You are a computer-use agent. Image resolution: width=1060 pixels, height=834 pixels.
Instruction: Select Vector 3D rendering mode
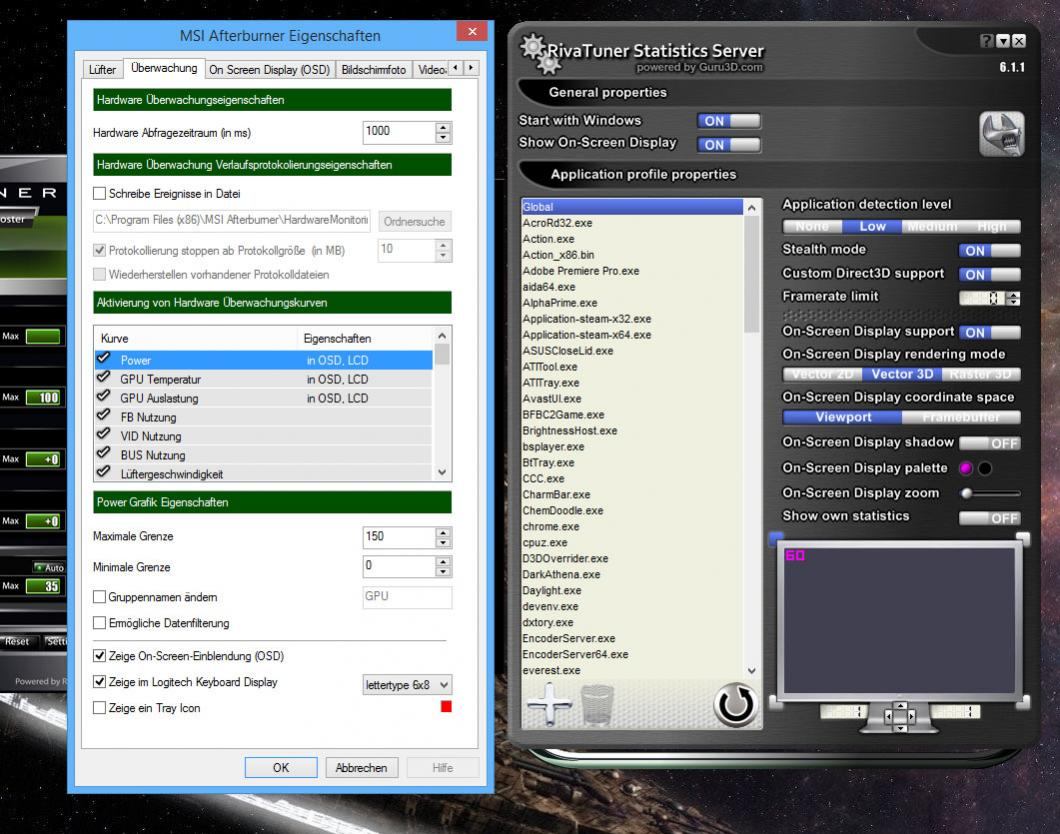(902, 374)
